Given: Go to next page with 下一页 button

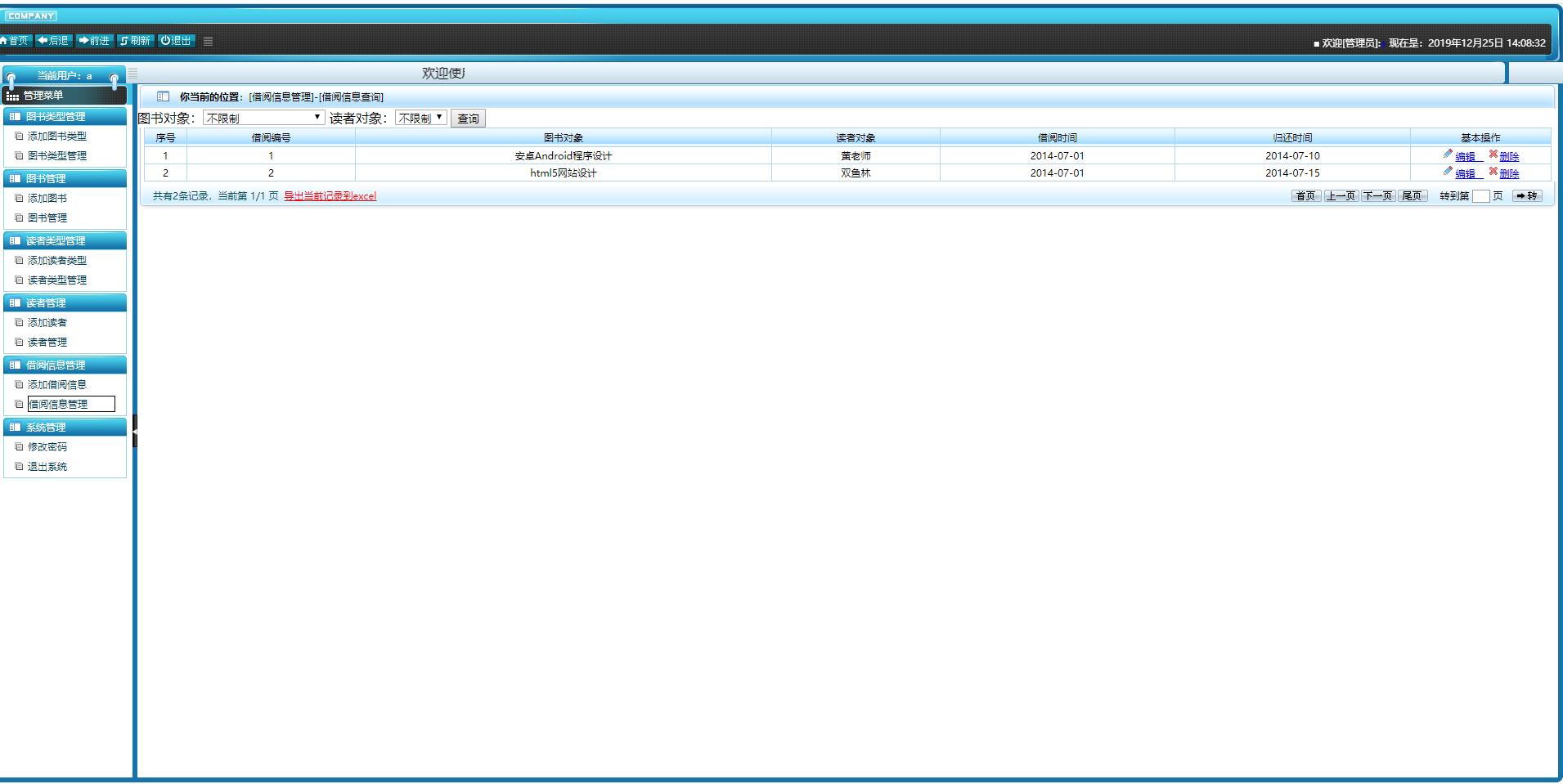Looking at the screenshot, I should tap(1377, 196).
